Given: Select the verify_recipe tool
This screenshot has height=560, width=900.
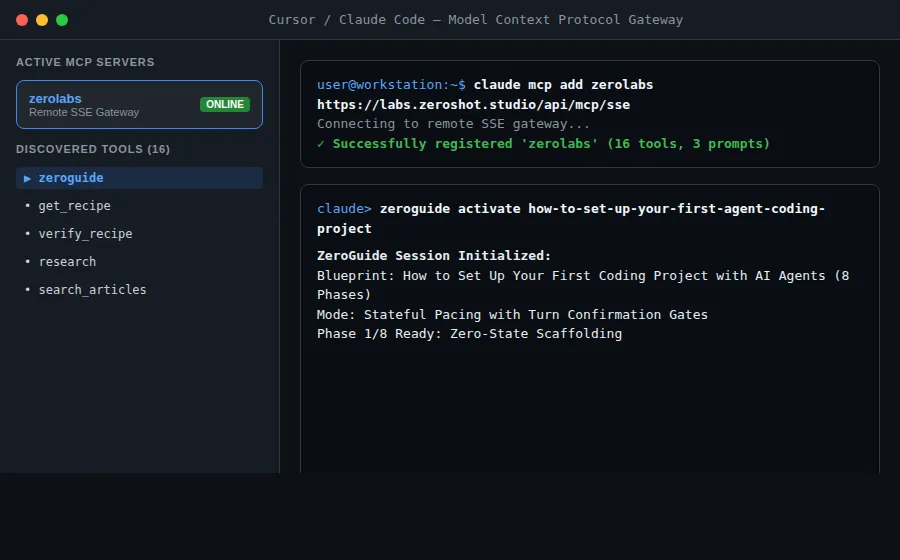Looking at the screenshot, I should pos(86,234).
